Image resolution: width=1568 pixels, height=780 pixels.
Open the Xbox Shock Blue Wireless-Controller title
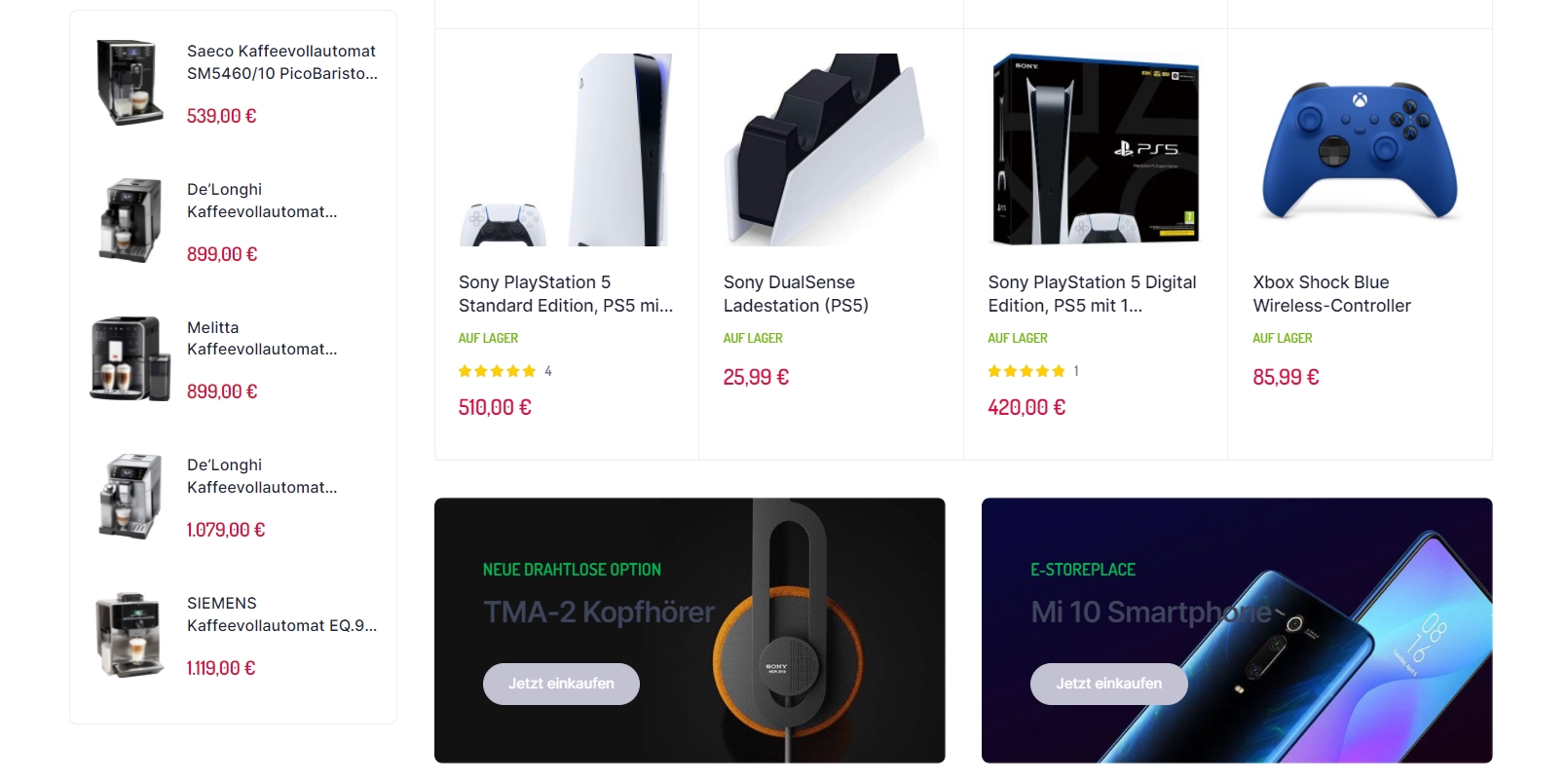point(1331,294)
